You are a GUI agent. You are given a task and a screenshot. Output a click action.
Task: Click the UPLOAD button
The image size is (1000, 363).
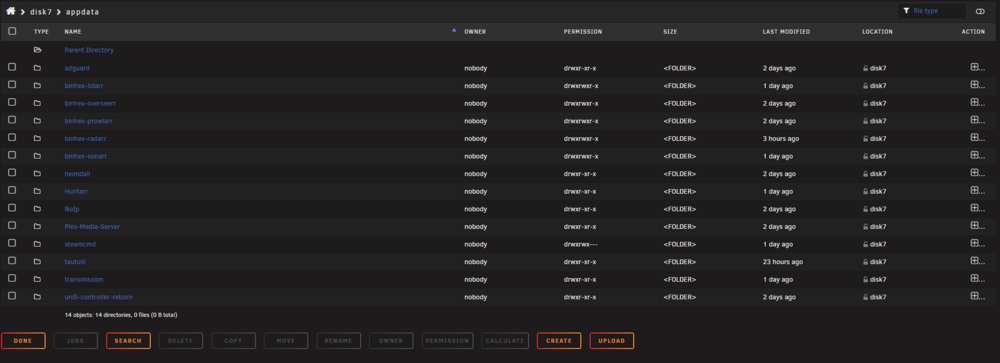(x=612, y=341)
